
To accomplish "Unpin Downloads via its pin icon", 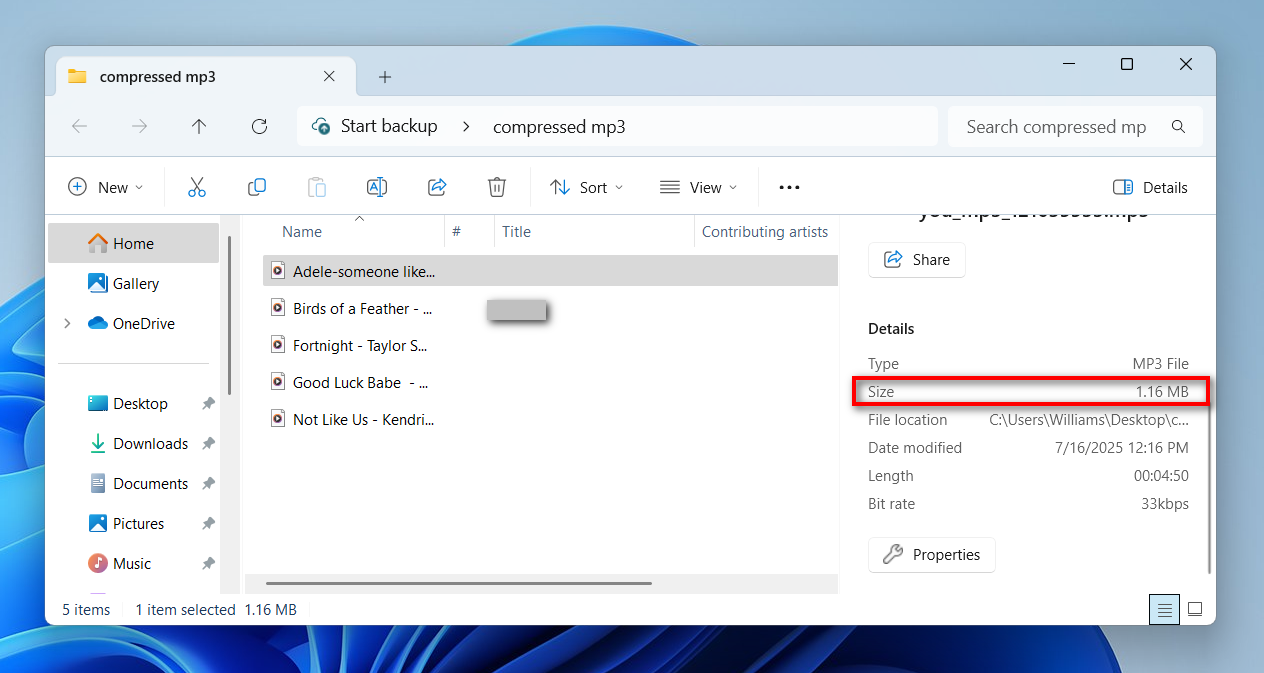I will point(208,444).
